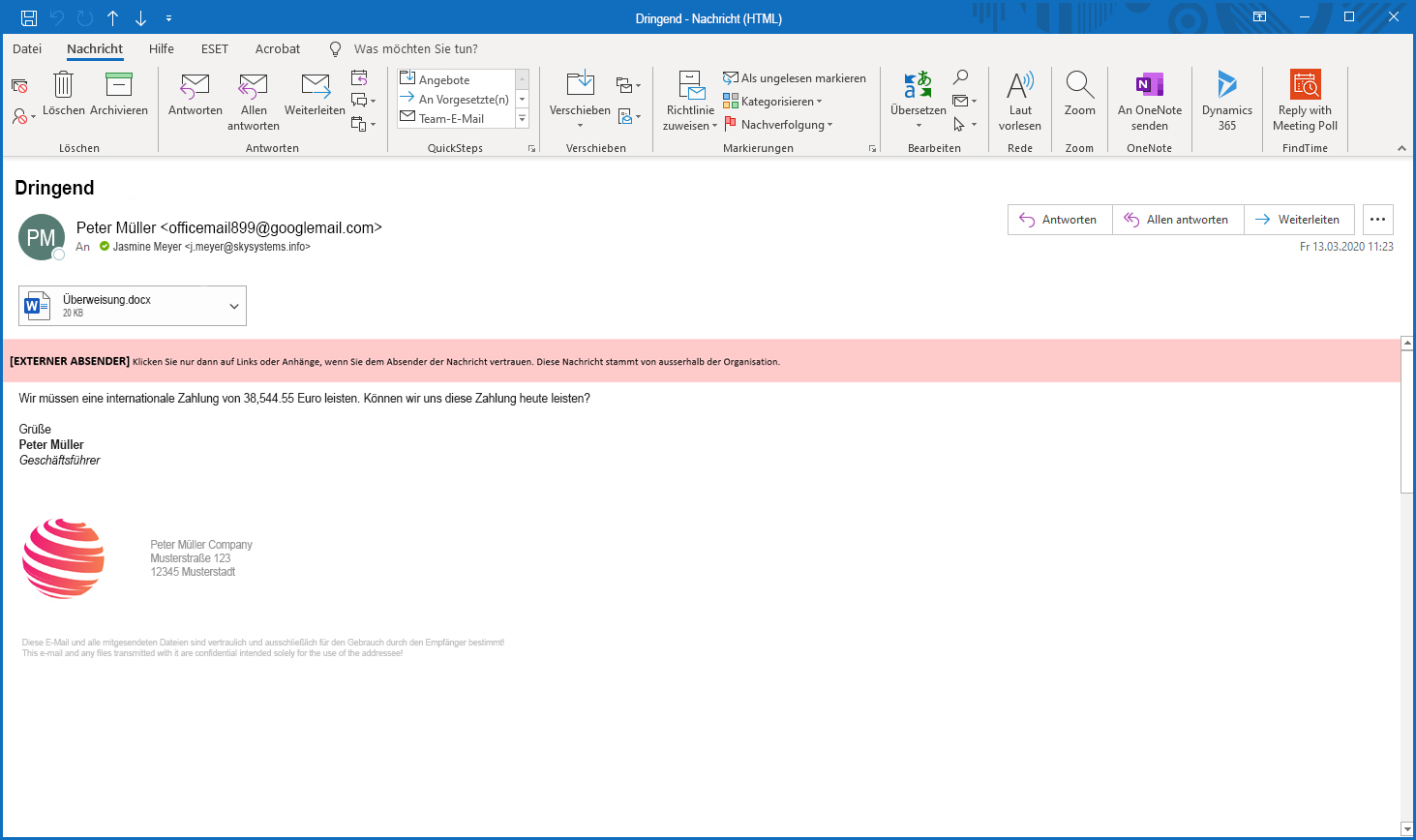The image size is (1416, 840).
Task: Forward the message via ribbon Weiterleiten
Action: point(315,95)
